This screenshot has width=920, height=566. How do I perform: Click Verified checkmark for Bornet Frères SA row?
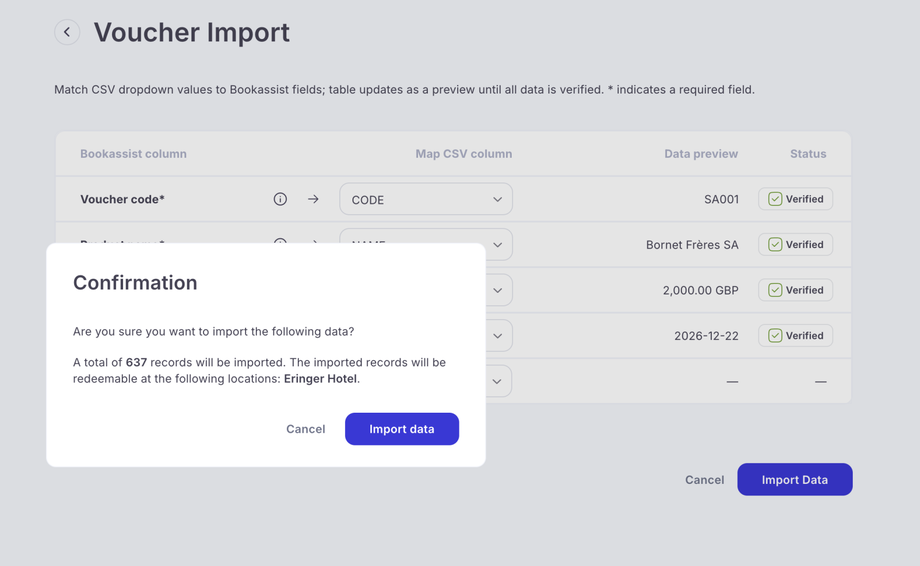775,244
